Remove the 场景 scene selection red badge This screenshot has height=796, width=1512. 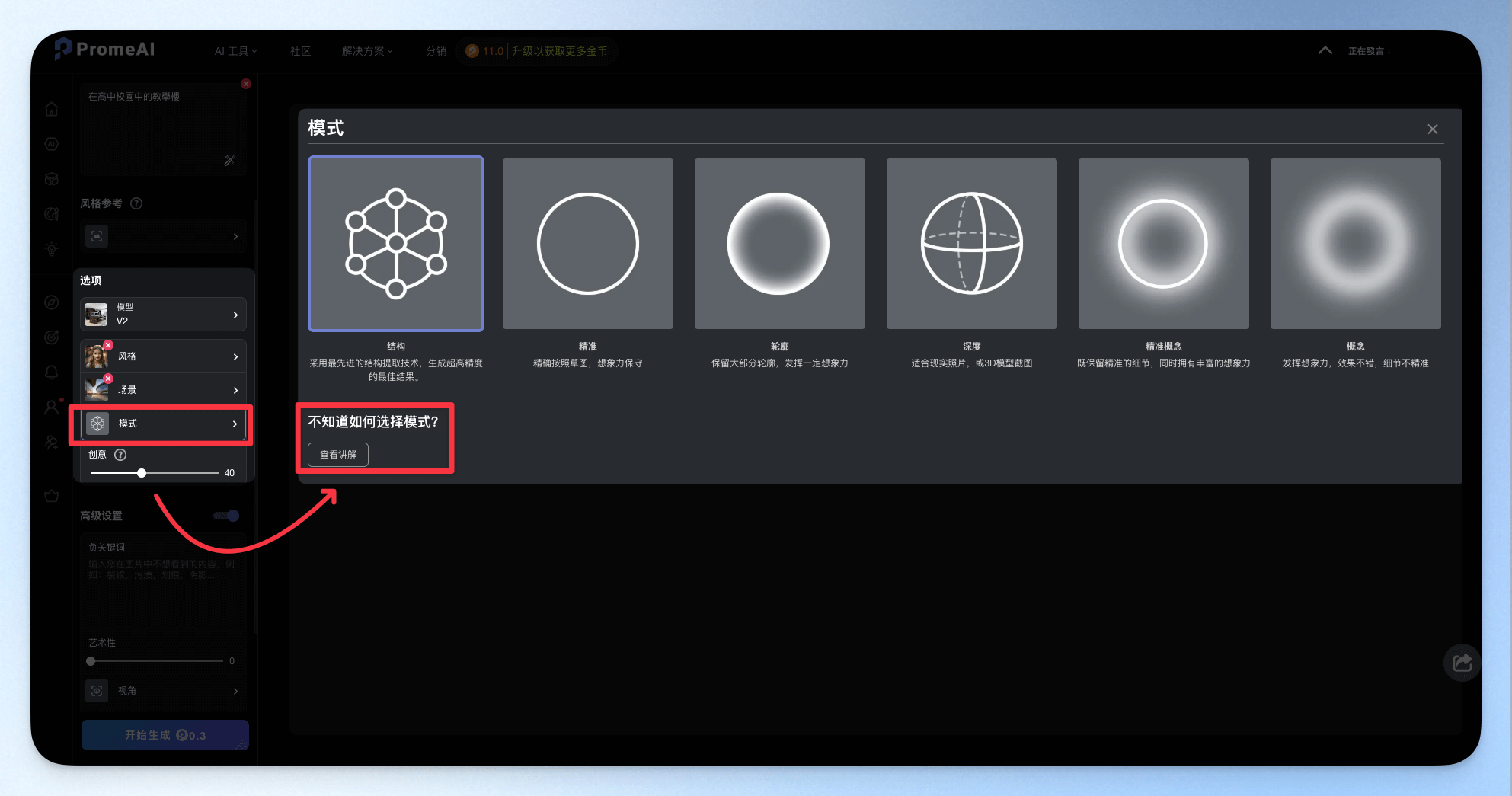pyautogui.click(x=108, y=379)
